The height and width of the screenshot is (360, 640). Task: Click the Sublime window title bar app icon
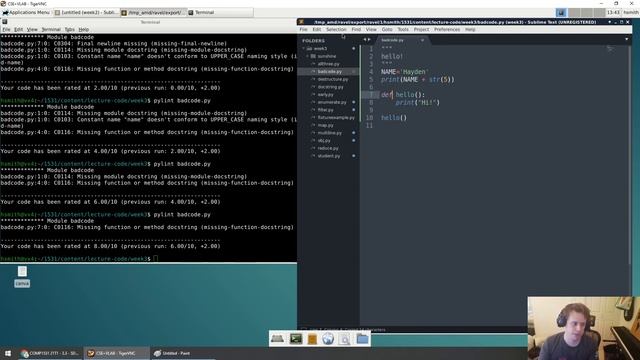(301, 22)
